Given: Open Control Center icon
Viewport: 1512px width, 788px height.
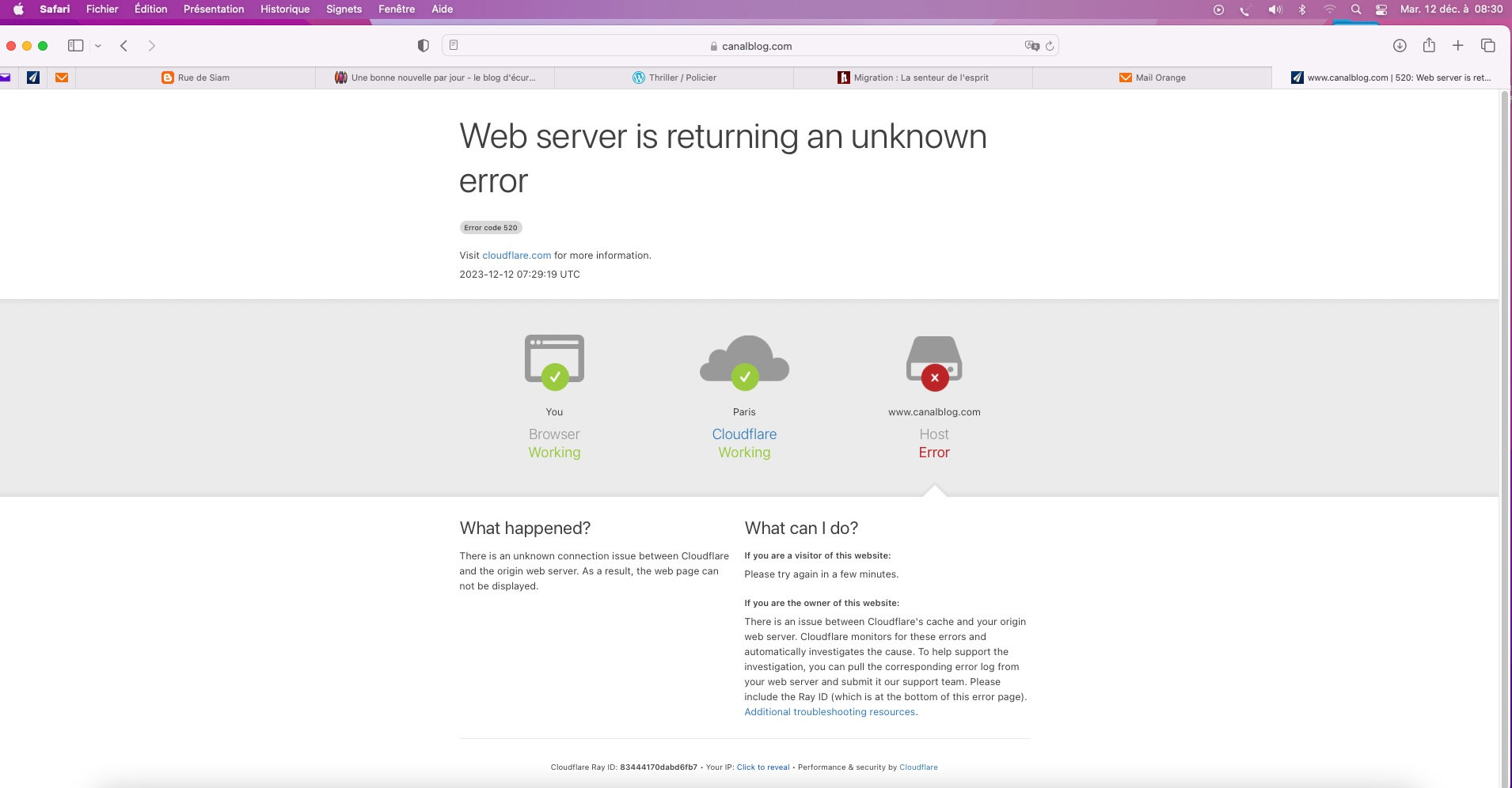Looking at the screenshot, I should pyautogui.click(x=1381, y=9).
